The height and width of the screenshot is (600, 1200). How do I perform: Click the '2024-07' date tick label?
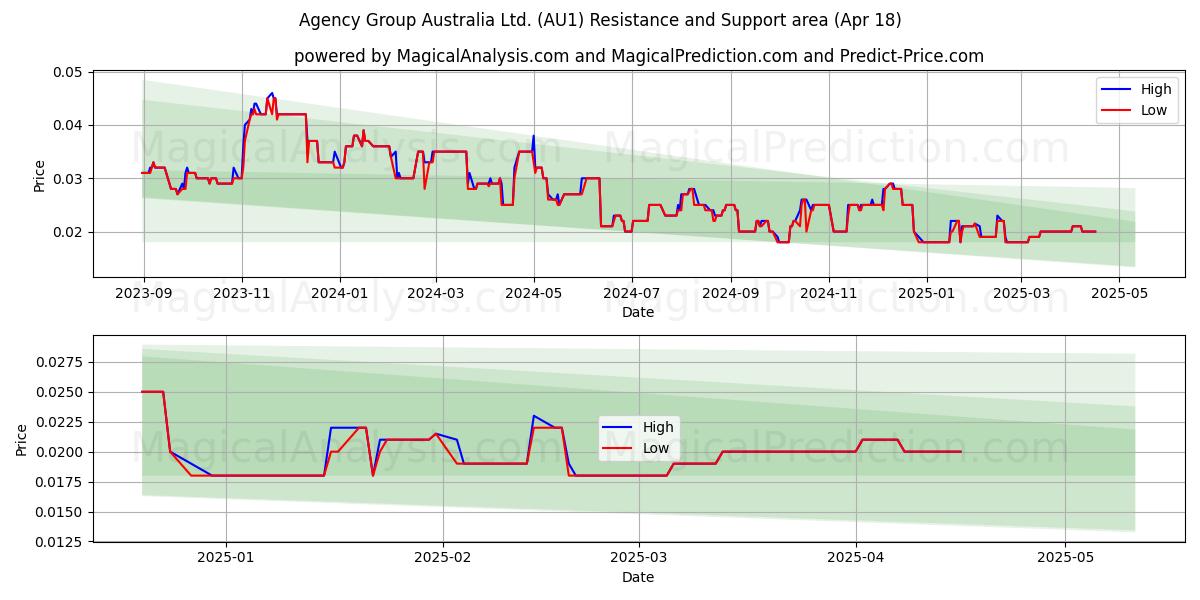click(x=632, y=293)
